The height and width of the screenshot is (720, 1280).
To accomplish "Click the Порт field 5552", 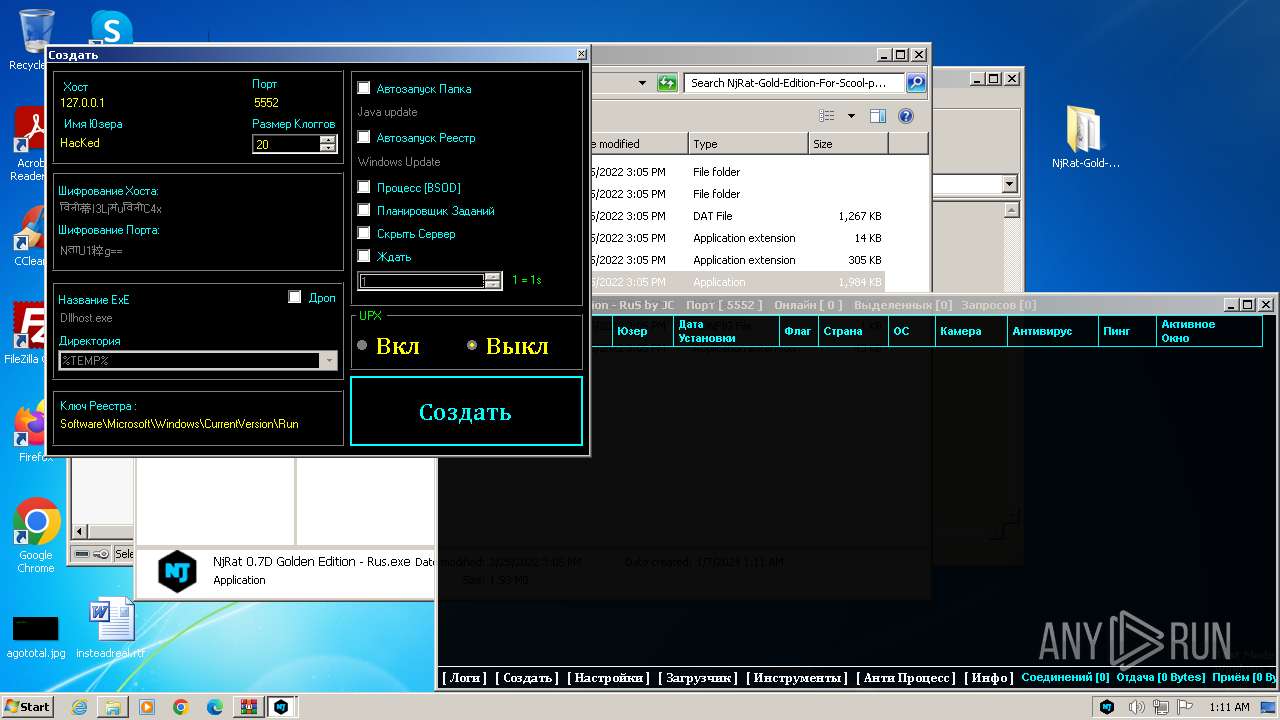I will point(266,103).
